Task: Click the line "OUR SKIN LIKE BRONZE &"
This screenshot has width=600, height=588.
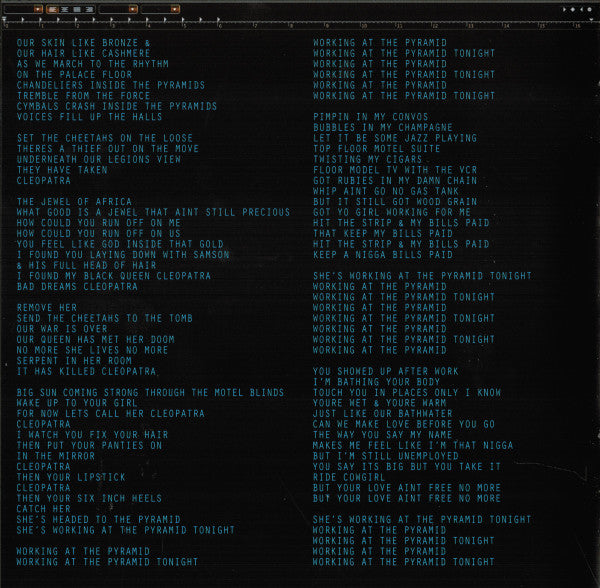Action: pyautogui.click(x=83, y=43)
